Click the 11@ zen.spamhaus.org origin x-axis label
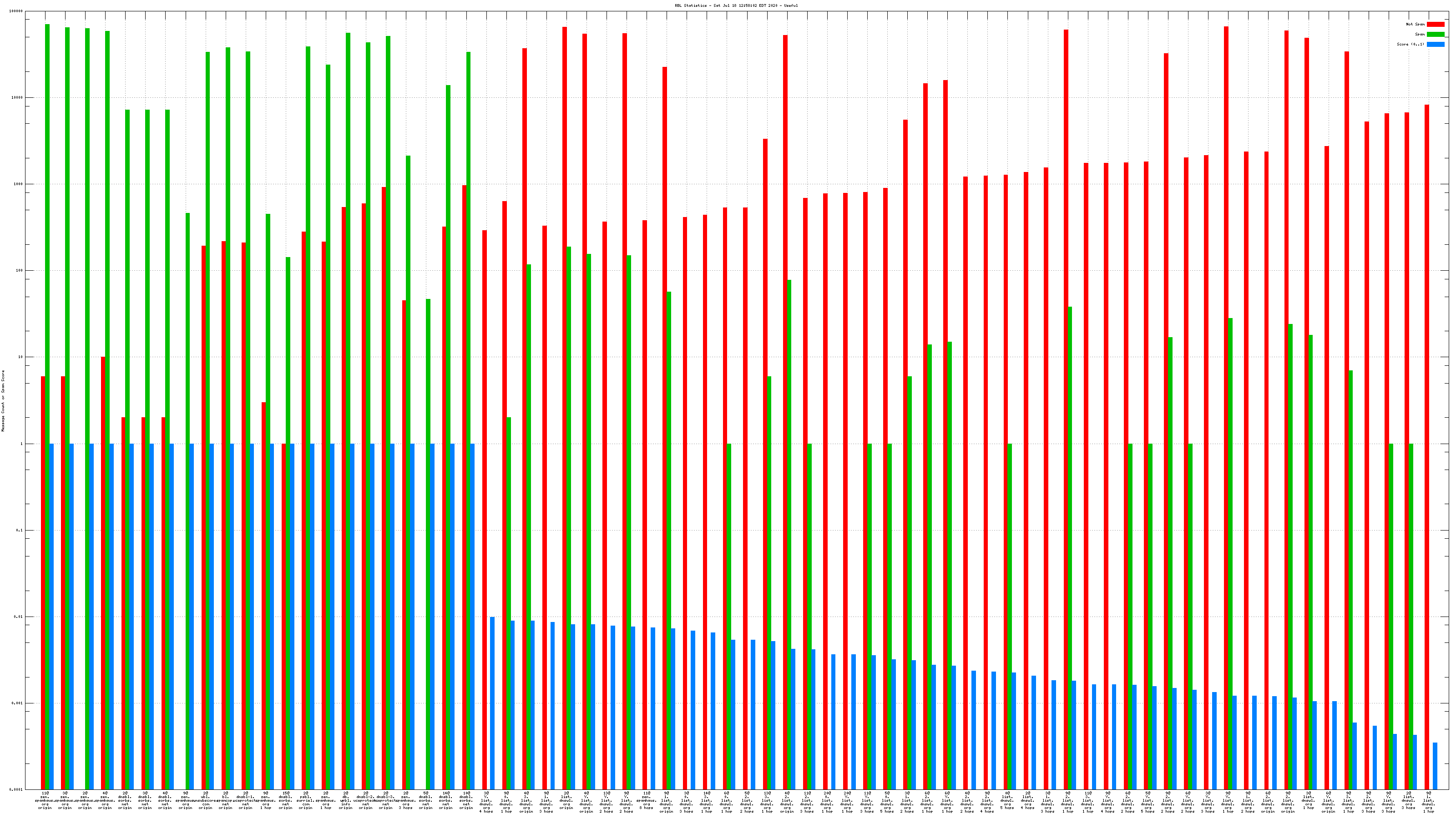Image resolution: width=1456 pixels, height=819 pixels. click(x=45, y=800)
